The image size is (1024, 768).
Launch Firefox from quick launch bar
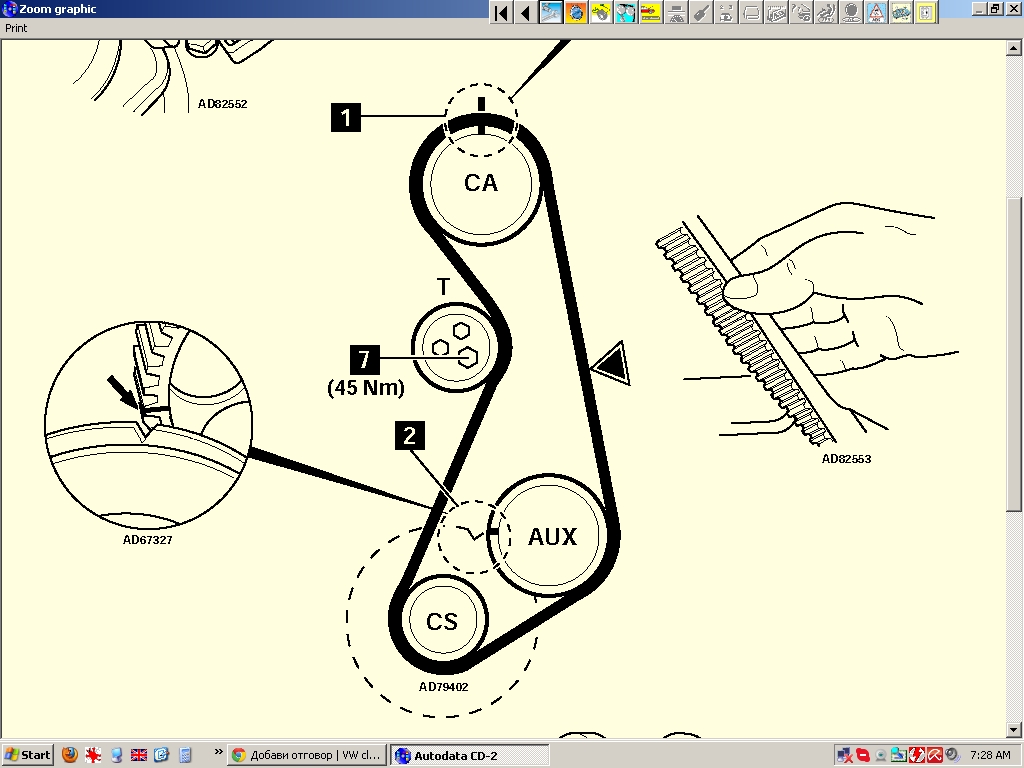pos(70,755)
